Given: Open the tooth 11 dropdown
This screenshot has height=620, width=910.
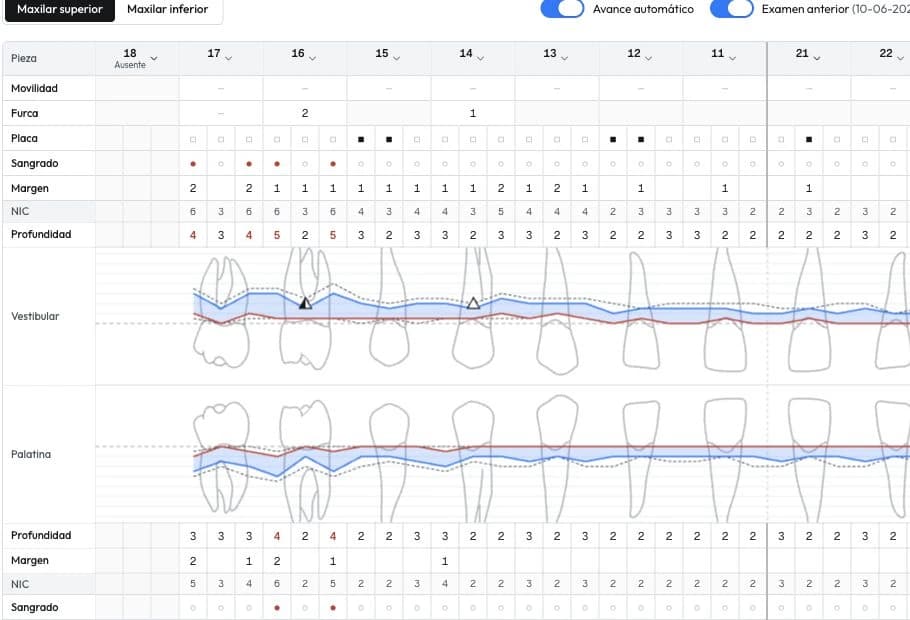Looking at the screenshot, I should coord(732,58).
